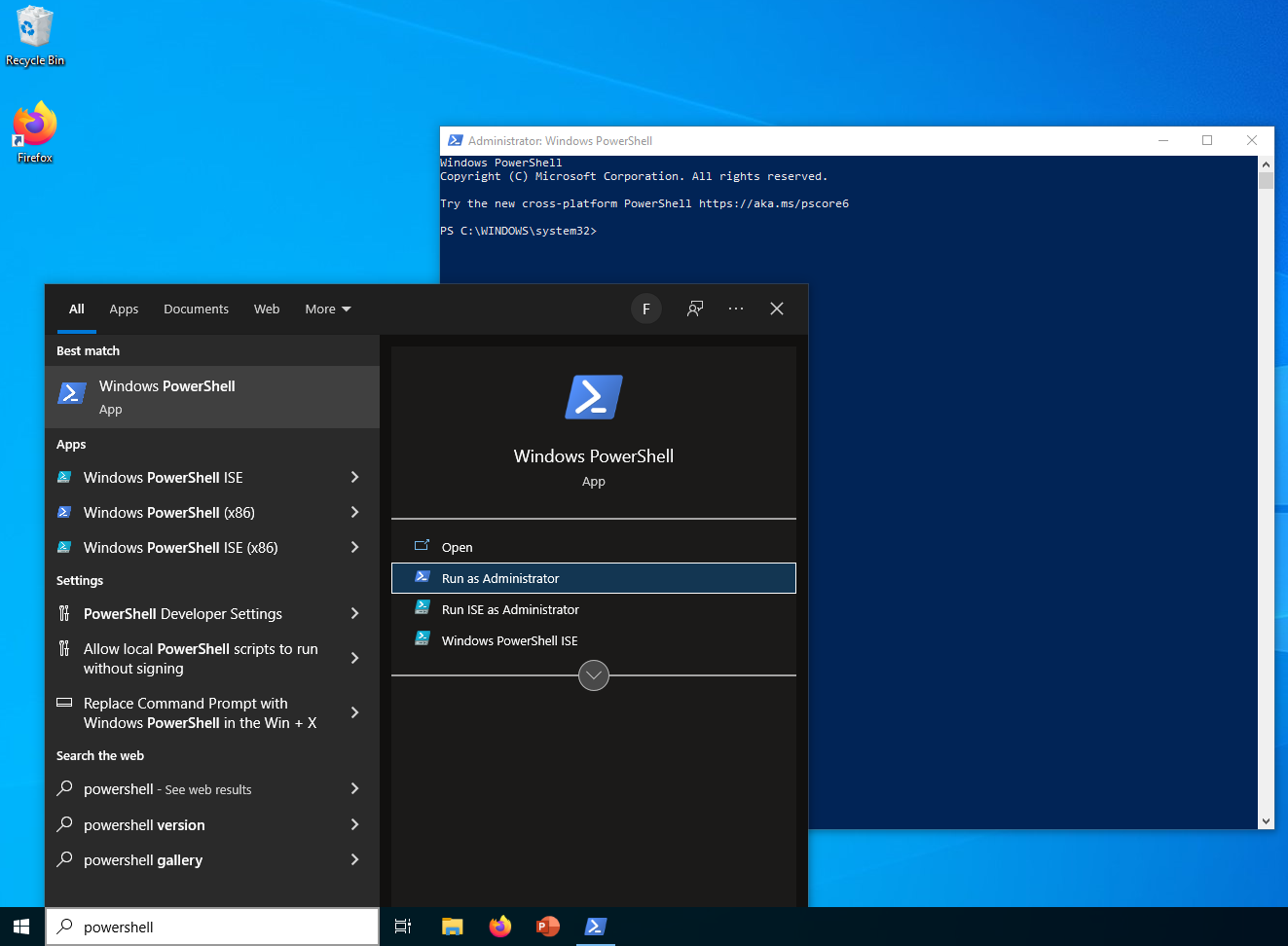Switch to PowerShell via the taskbar icon
Screen dimensions: 1288x946
(x=596, y=927)
